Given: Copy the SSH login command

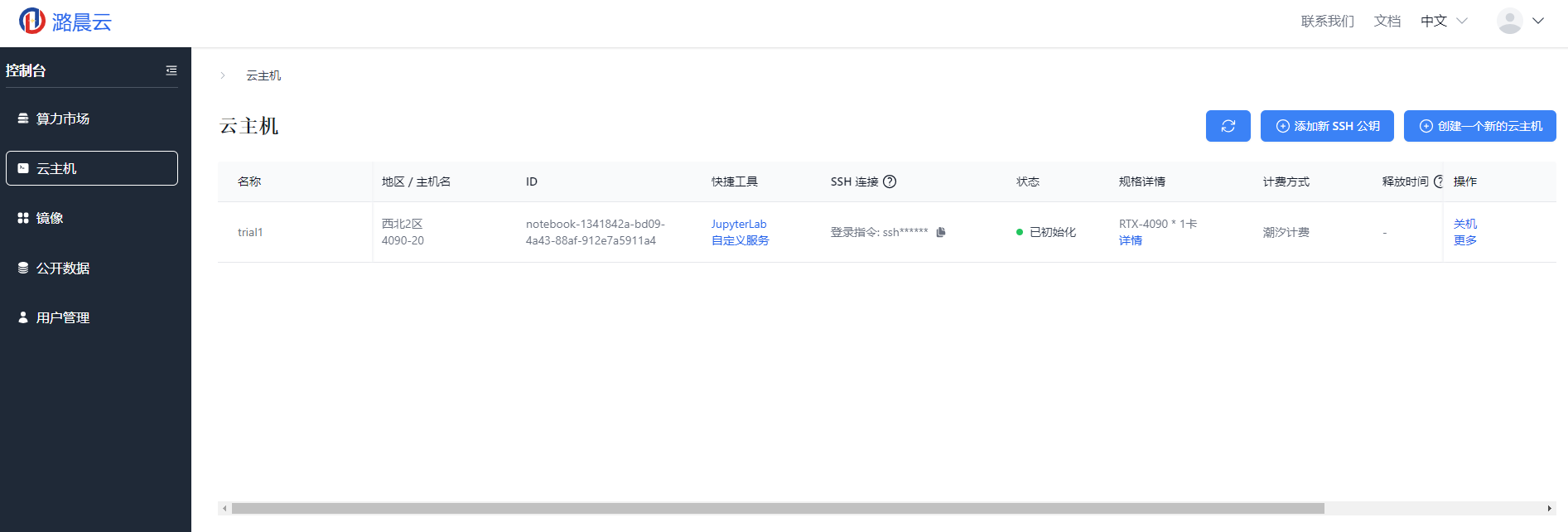Looking at the screenshot, I should (x=941, y=232).
